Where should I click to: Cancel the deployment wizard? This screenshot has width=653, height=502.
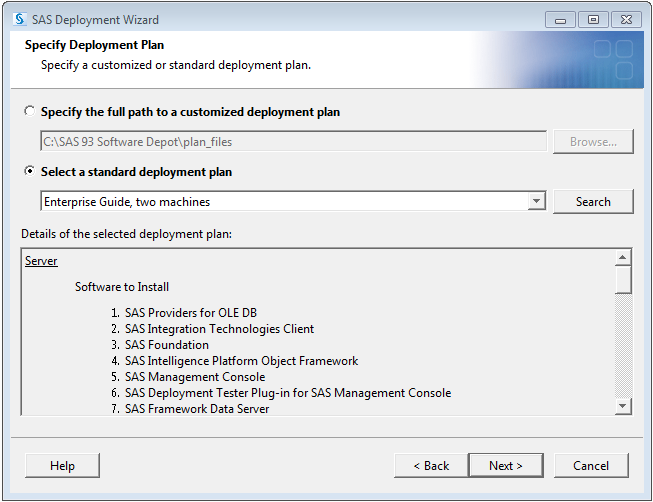click(x=591, y=465)
